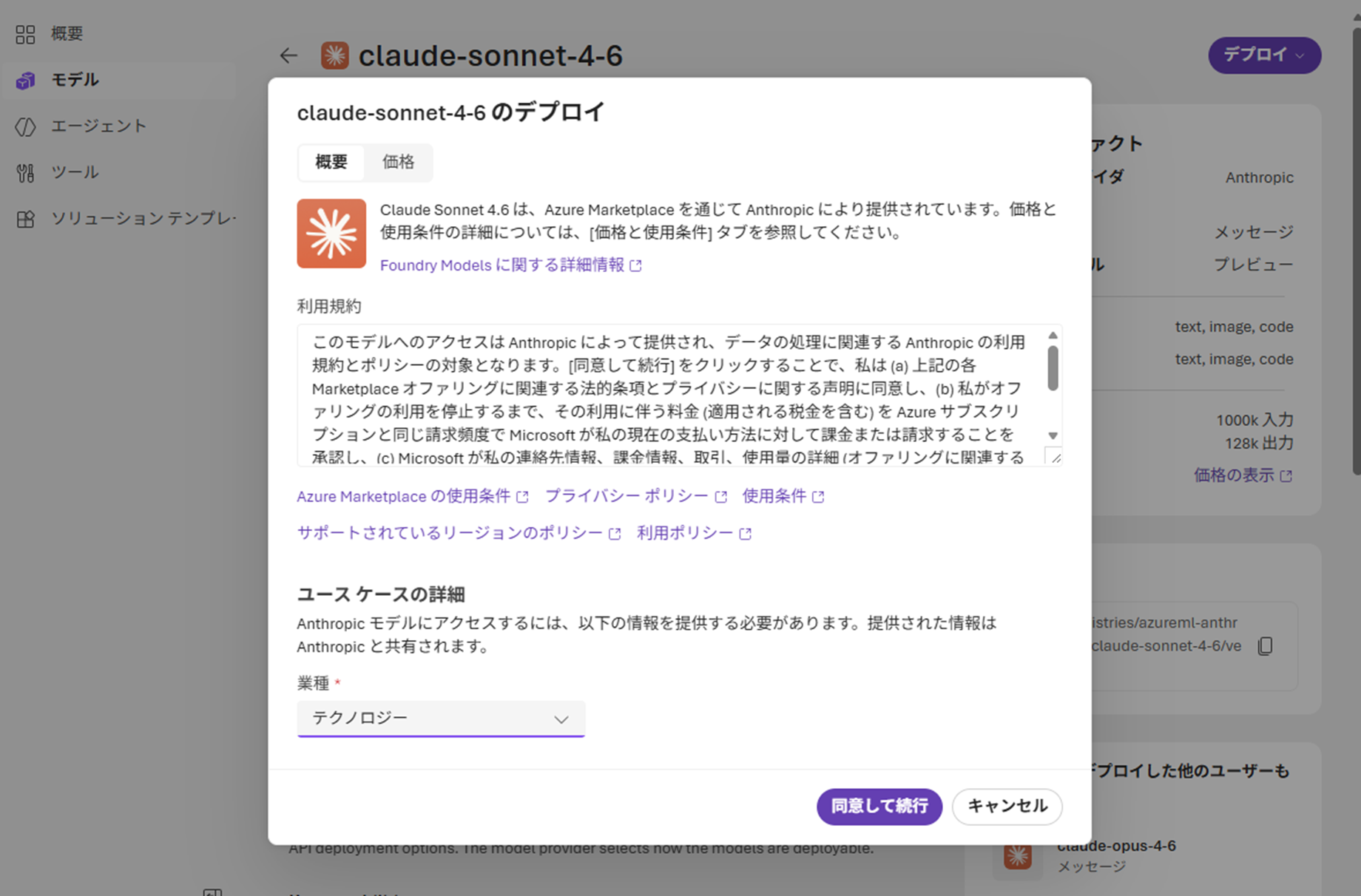Screen dimensions: 1361x896
Task: Expand the 業種 テクノロジー dropdown
Action: pos(441,719)
